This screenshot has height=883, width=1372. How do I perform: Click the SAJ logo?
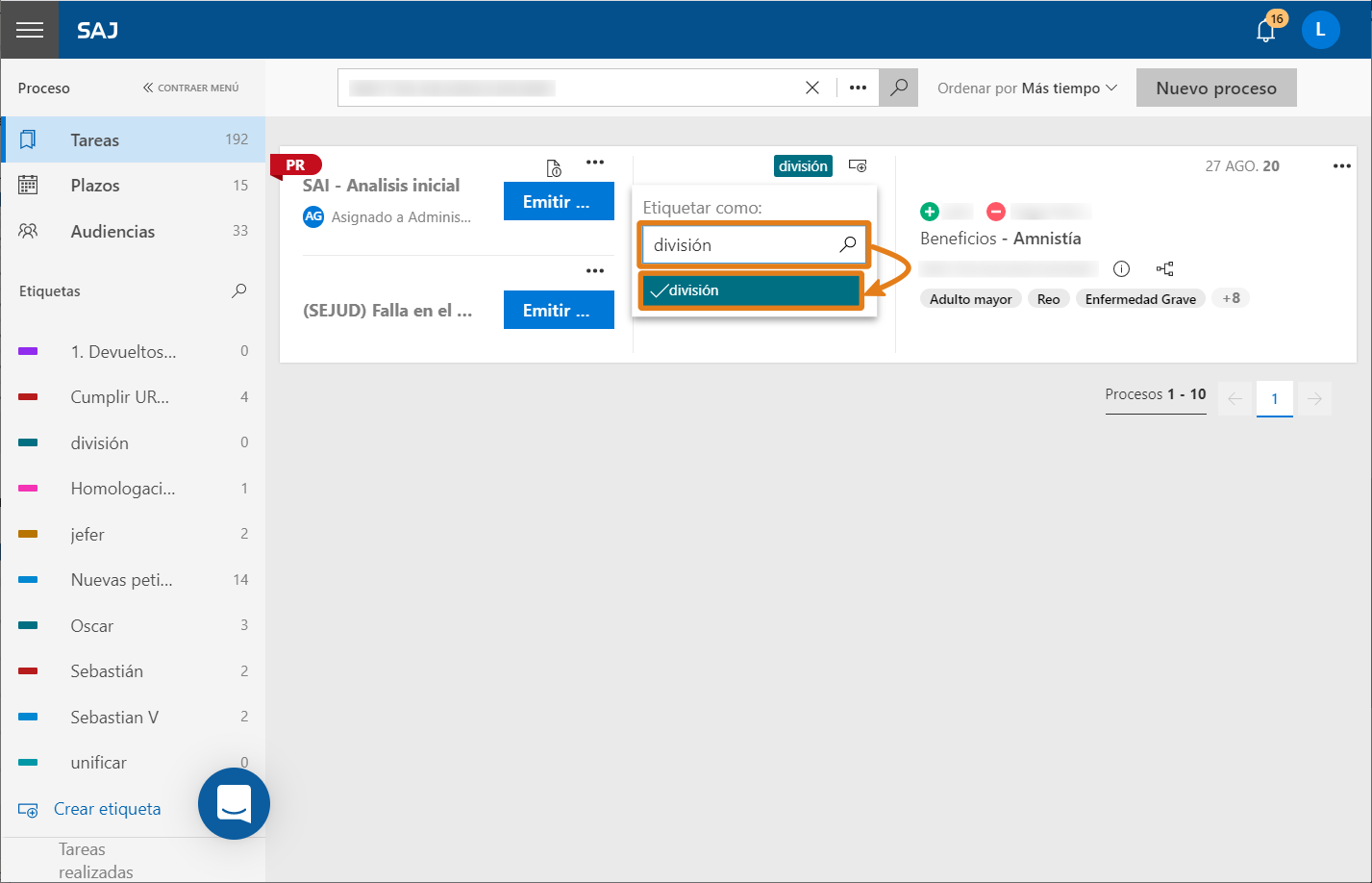click(x=98, y=30)
